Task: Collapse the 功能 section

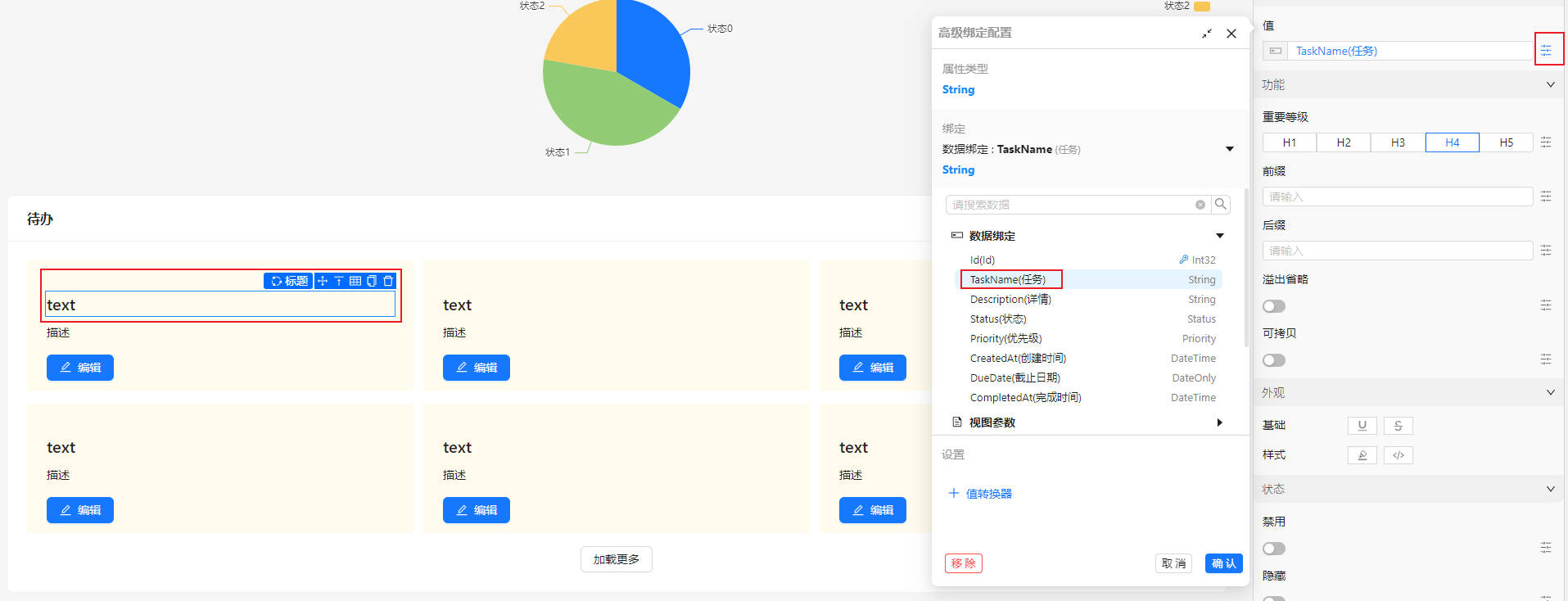Action: [x=1550, y=85]
